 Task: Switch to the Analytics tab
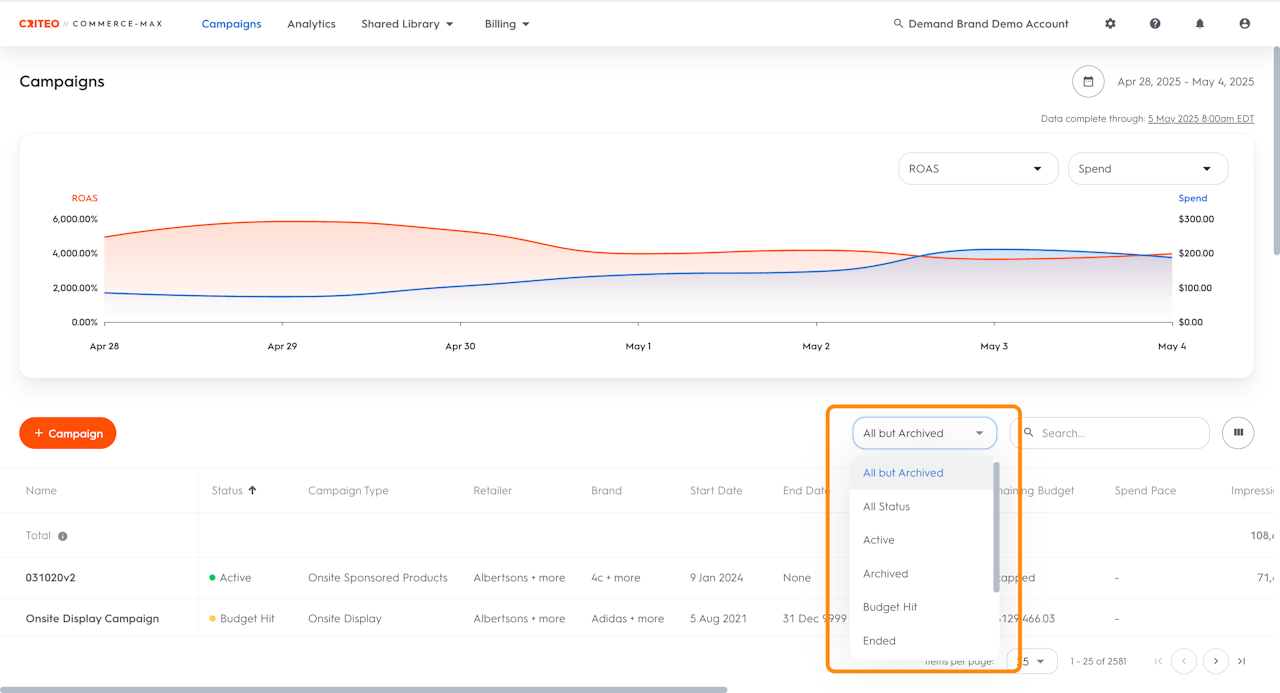pyautogui.click(x=311, y=24)
